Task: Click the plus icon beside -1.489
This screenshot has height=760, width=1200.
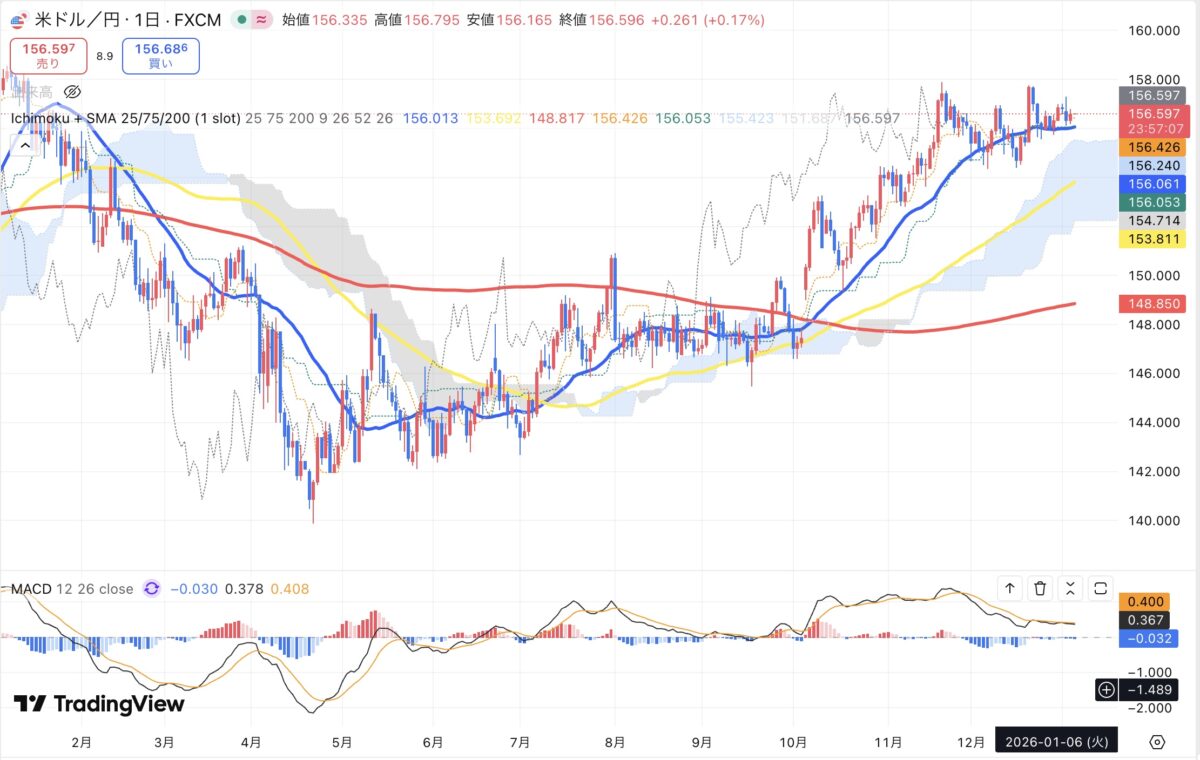Action: [x=1106, y=689]
